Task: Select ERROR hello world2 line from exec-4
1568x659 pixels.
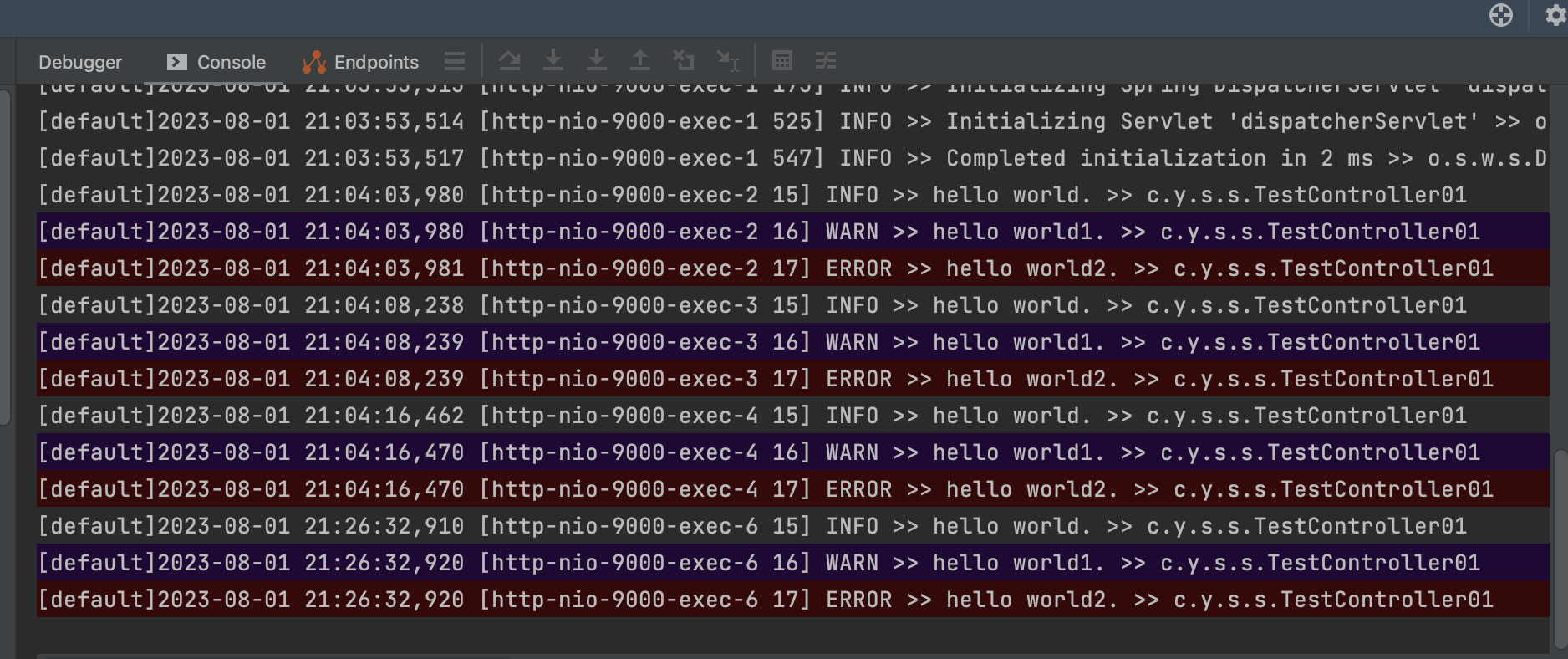Action: 792,489
